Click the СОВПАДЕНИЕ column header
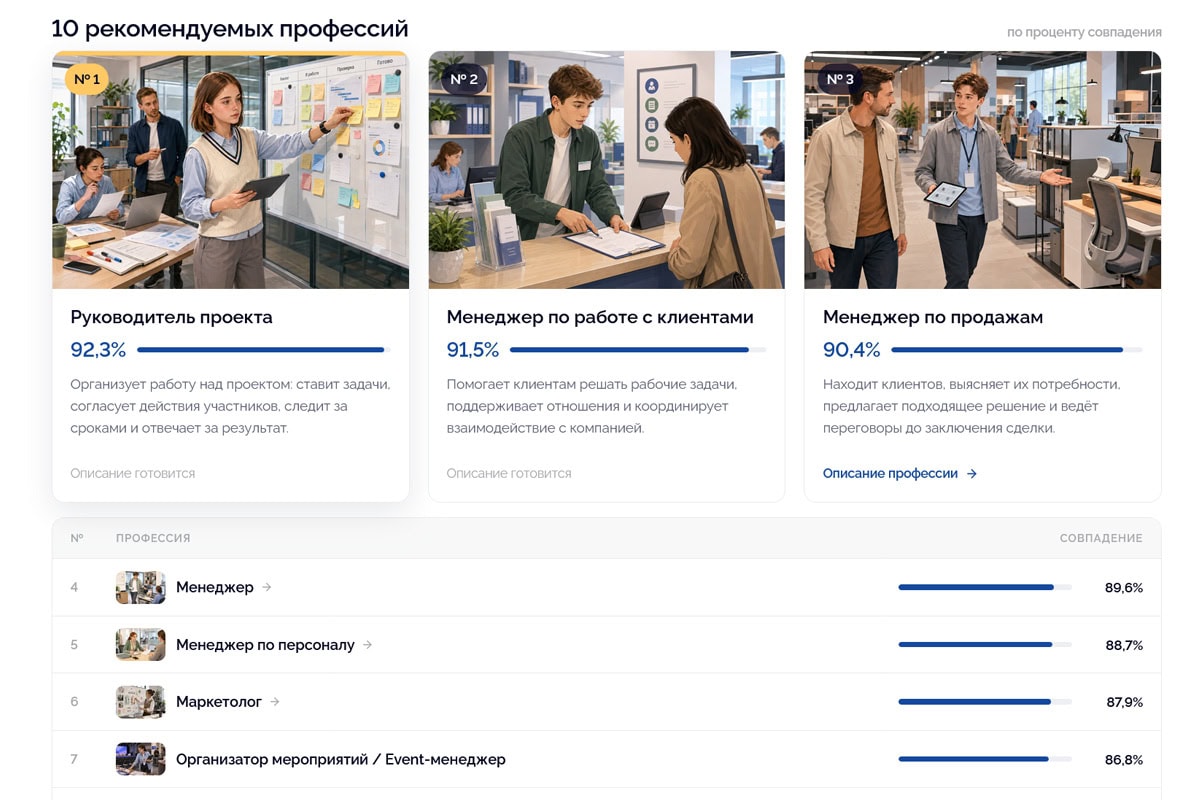This screenshot has width=1200, height=800. click(1101, 538)
